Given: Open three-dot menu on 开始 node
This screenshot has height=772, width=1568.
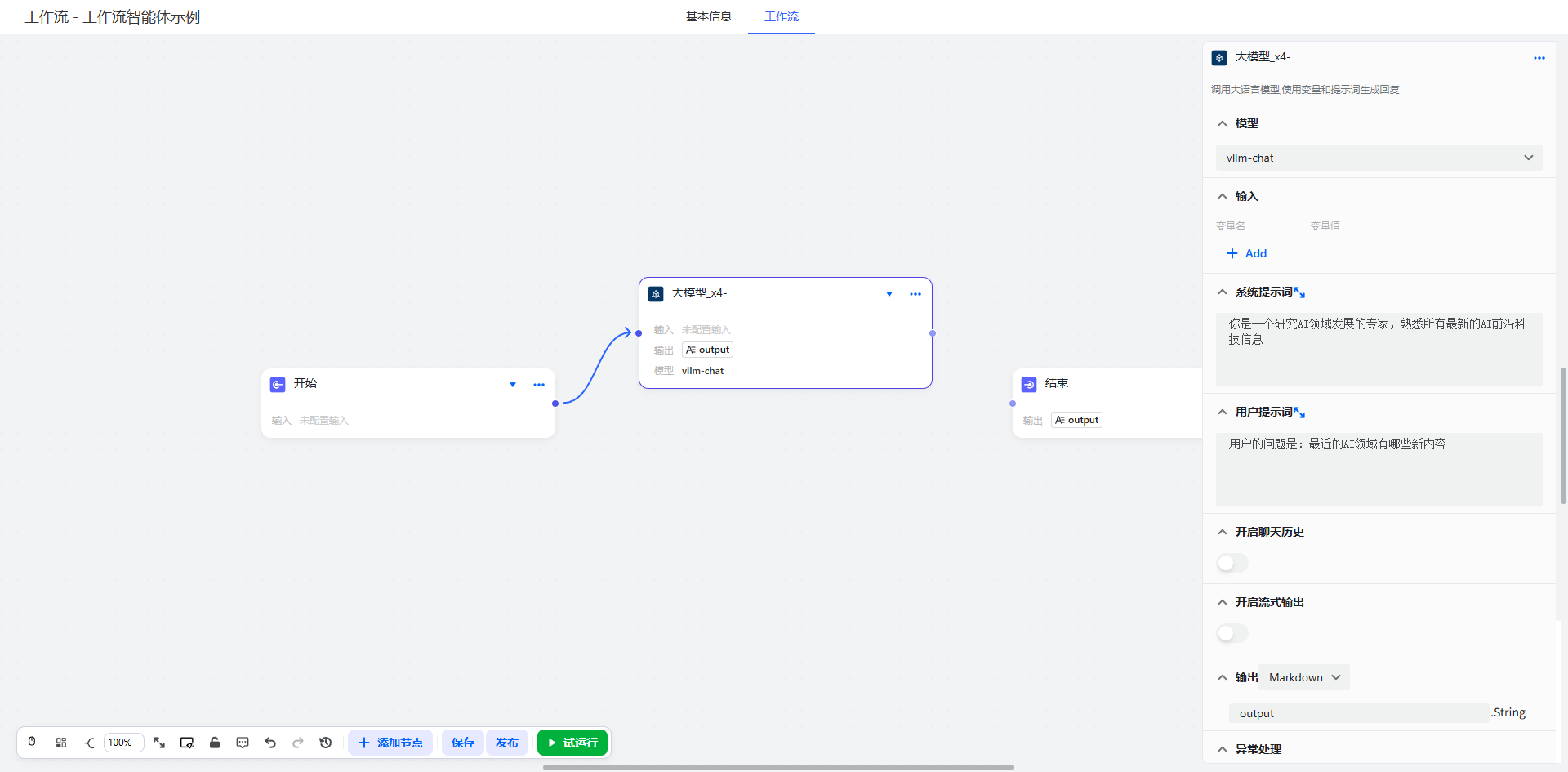Looking at the screenshot, I should [539, 385].
